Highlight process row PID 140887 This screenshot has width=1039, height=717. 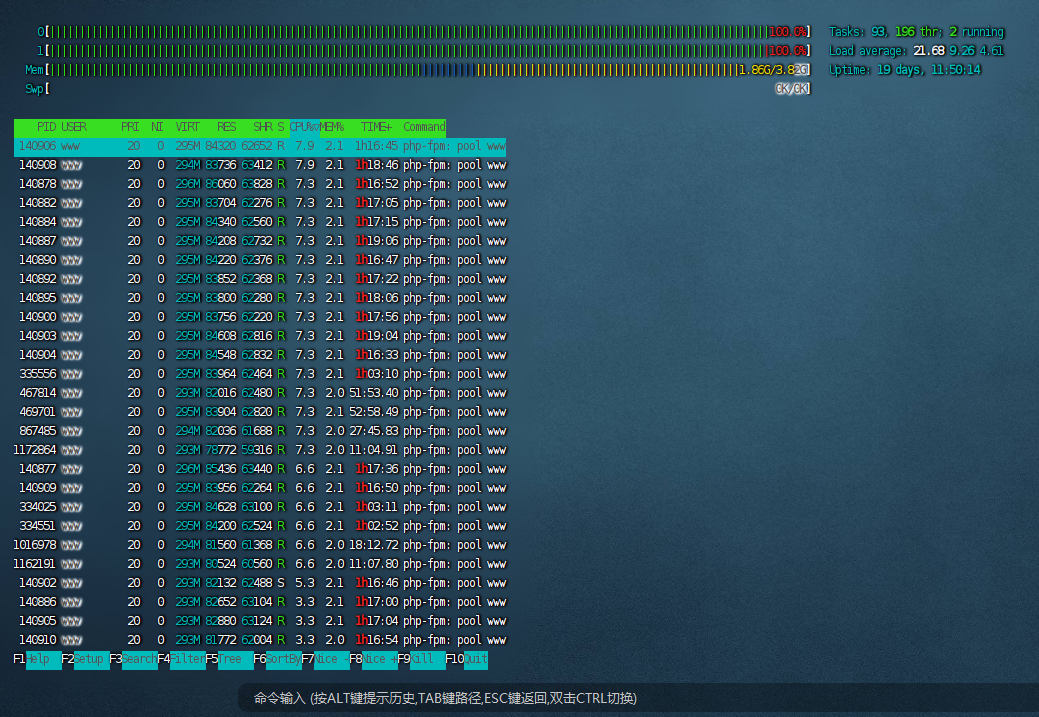click(x=260, y=241)
